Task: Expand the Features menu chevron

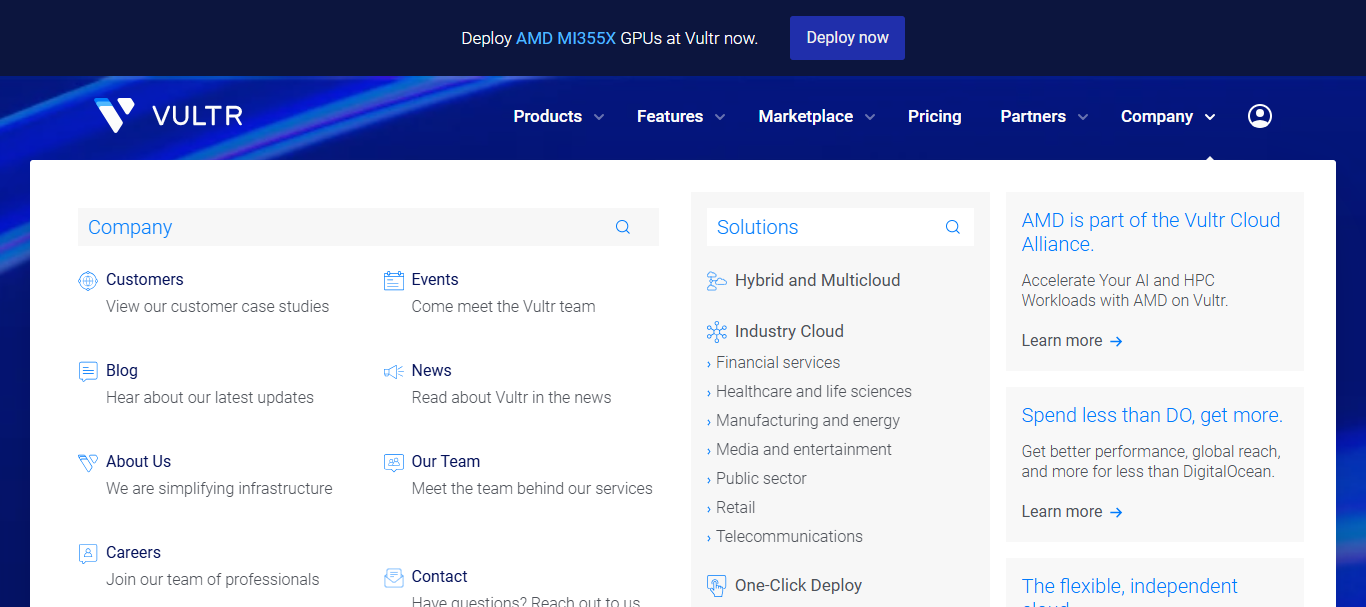Action: tap(720, 117)
